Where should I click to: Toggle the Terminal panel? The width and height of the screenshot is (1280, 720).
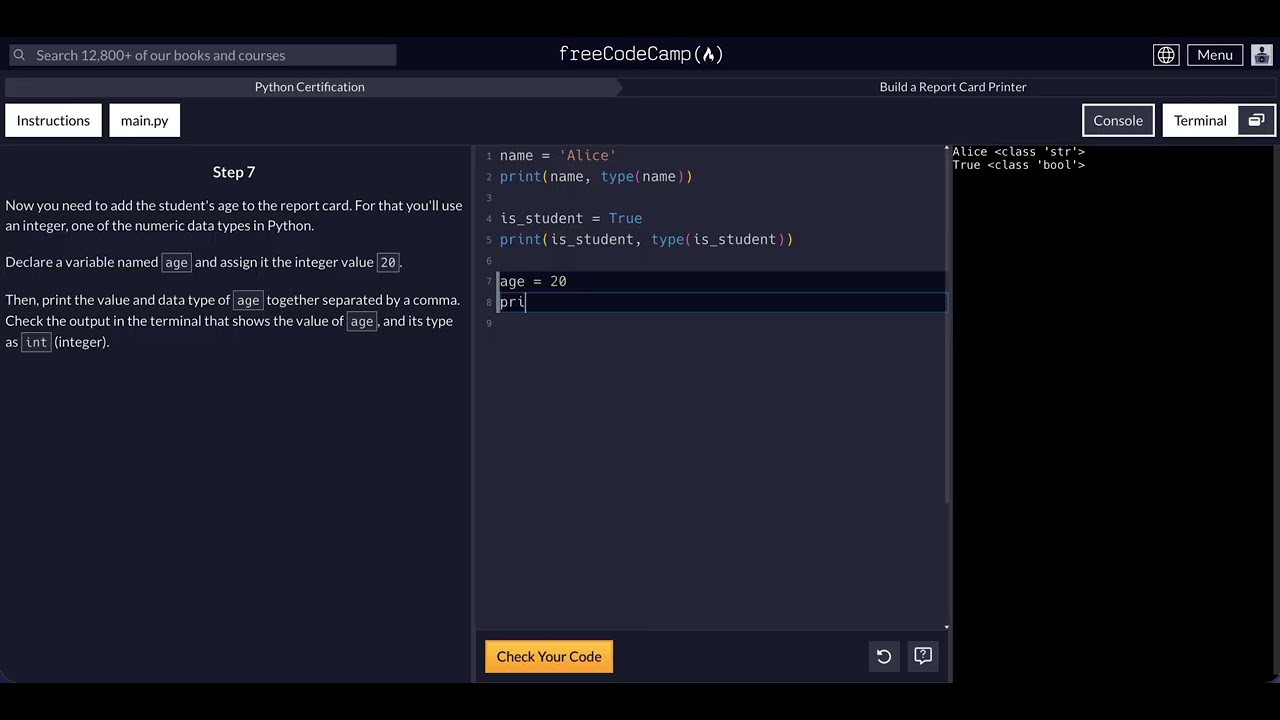point(1200,120)
